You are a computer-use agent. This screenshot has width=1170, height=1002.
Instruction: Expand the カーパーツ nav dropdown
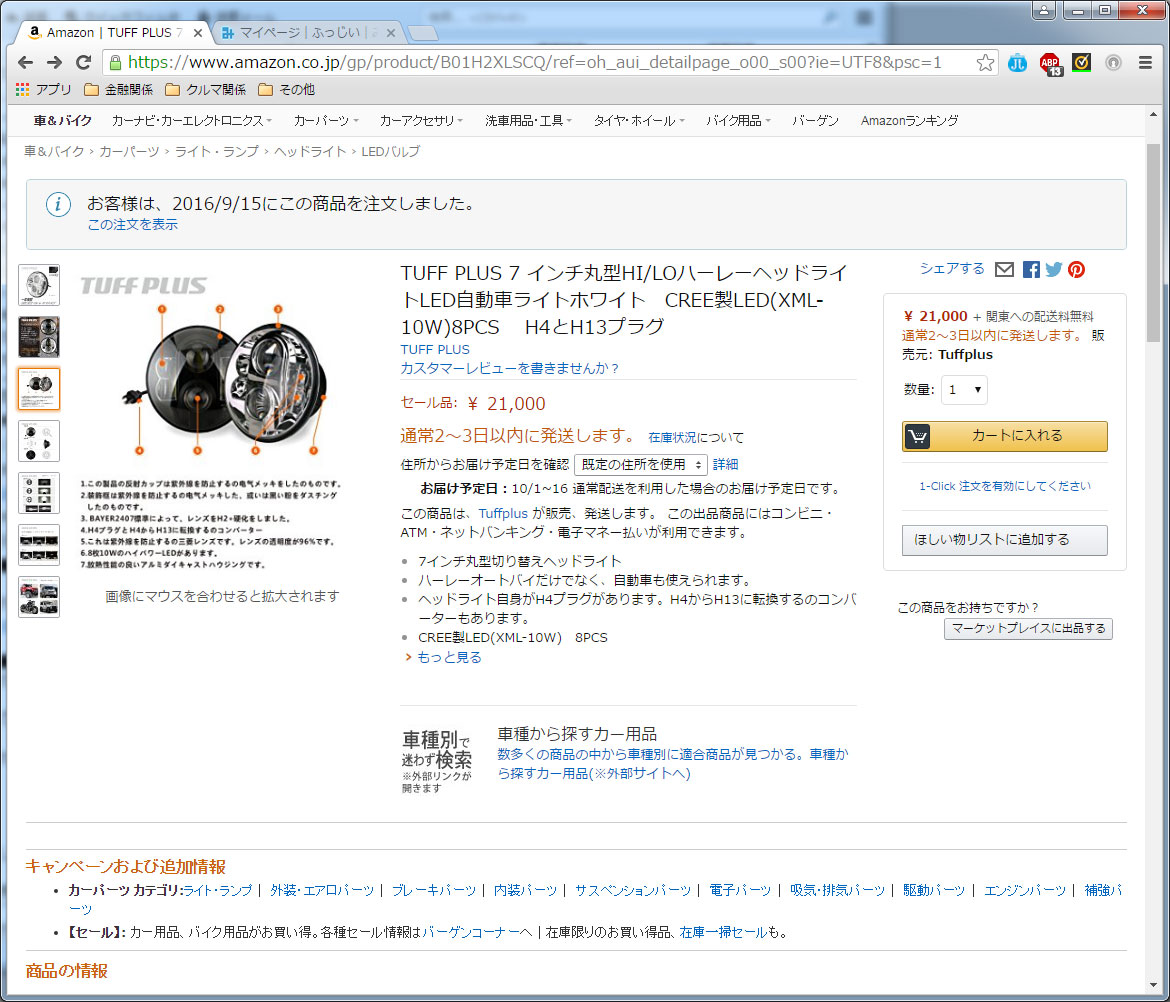(326, 121)
